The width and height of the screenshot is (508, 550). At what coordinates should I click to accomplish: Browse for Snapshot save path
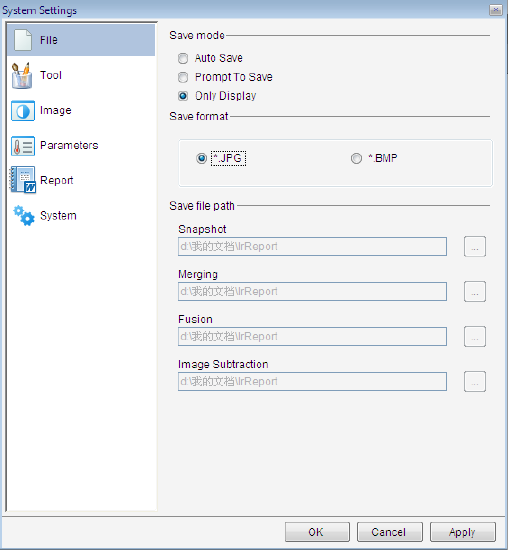point(475,247)
